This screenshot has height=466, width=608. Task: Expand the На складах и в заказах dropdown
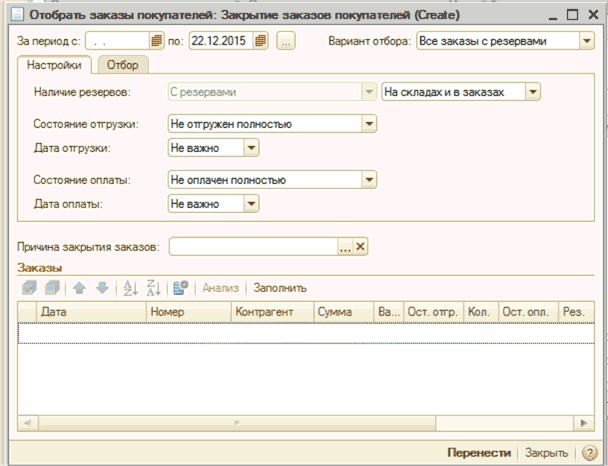point(533,92)
